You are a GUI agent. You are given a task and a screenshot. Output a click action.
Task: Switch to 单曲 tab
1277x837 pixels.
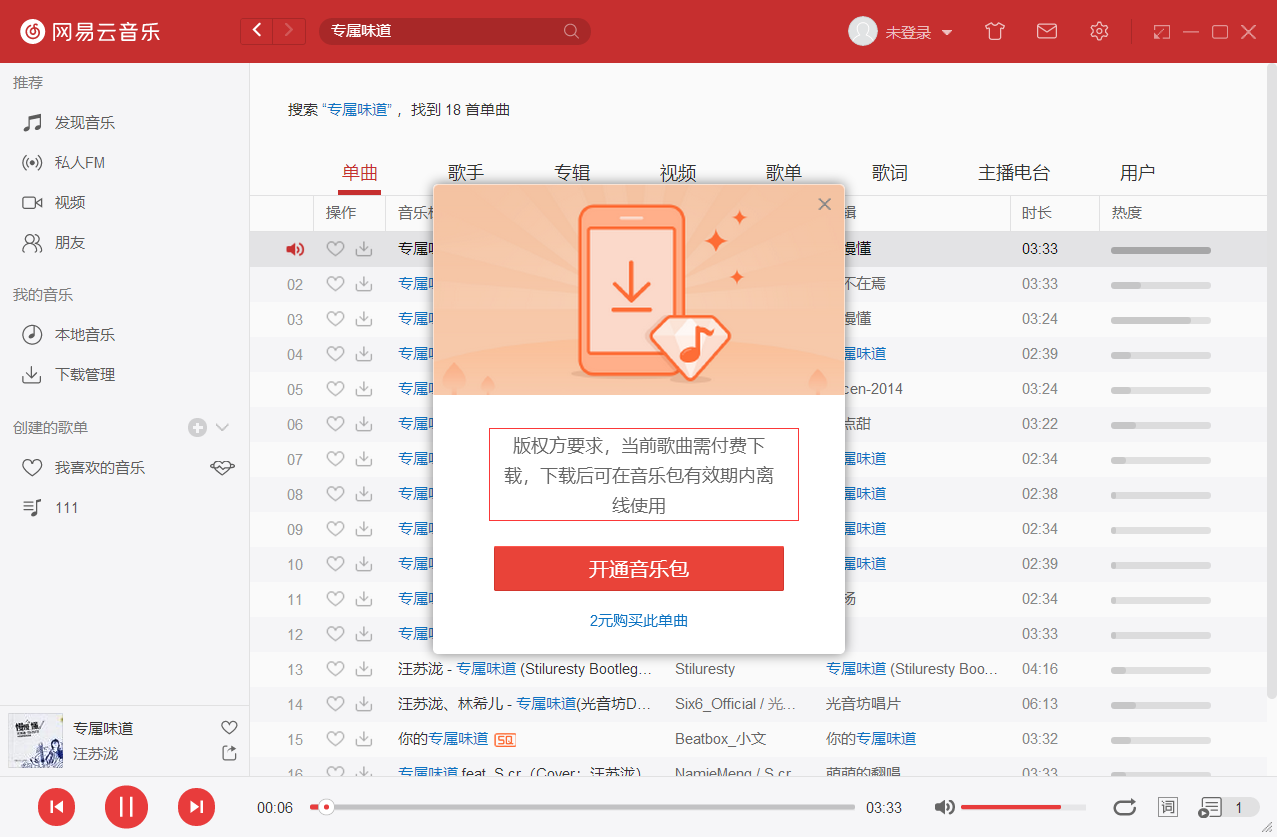coord(360,173)
